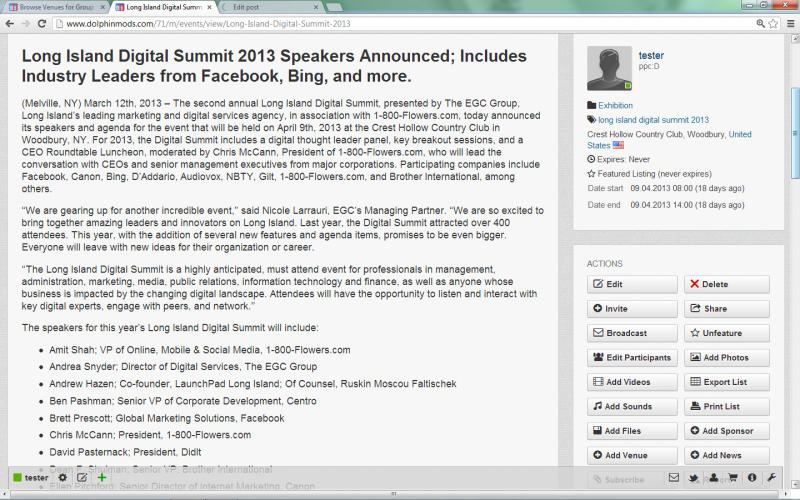The height and width of the screenshot is (500, 800).
Task: Click the horizontal scrollbar at bottom
Action: click(x=393, y=493)
